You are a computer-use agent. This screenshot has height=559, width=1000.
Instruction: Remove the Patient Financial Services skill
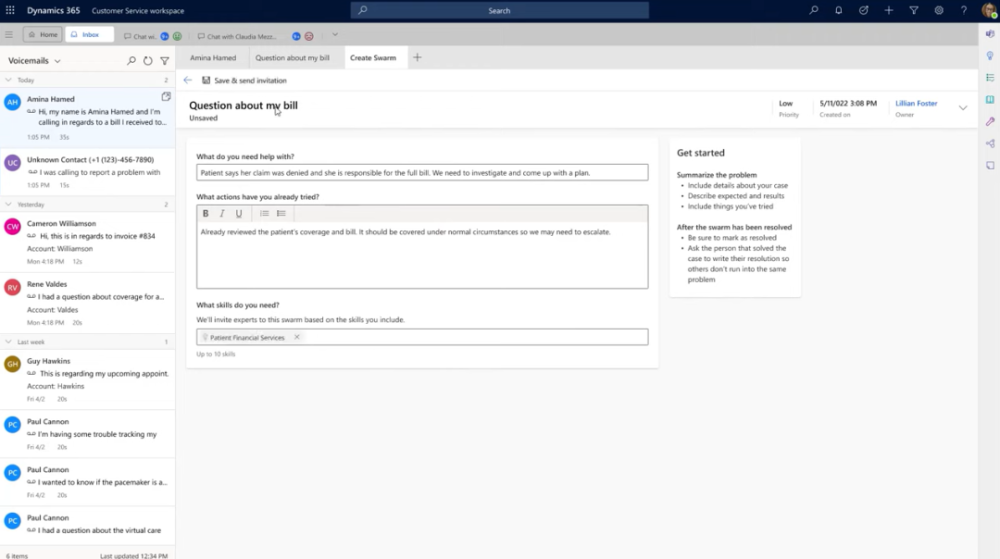tap(297, 337)
